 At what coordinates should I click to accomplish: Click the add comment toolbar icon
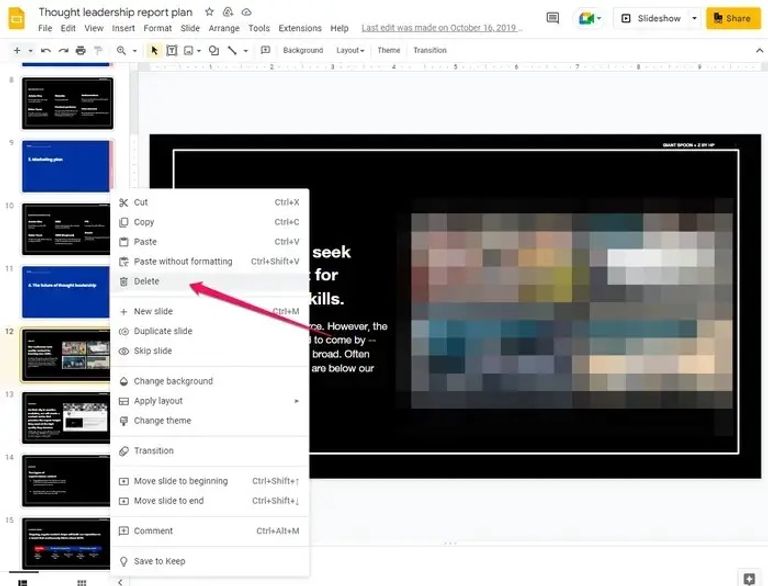point(265,50)
